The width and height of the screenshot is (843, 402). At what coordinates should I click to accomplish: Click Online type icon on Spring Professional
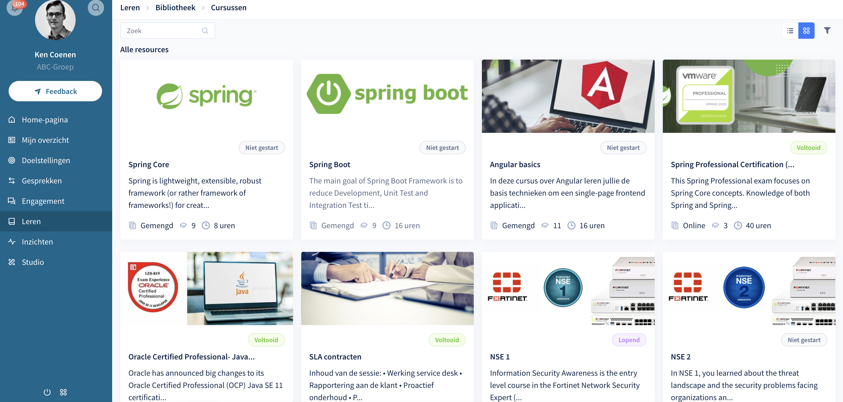(x=675, y=226)
